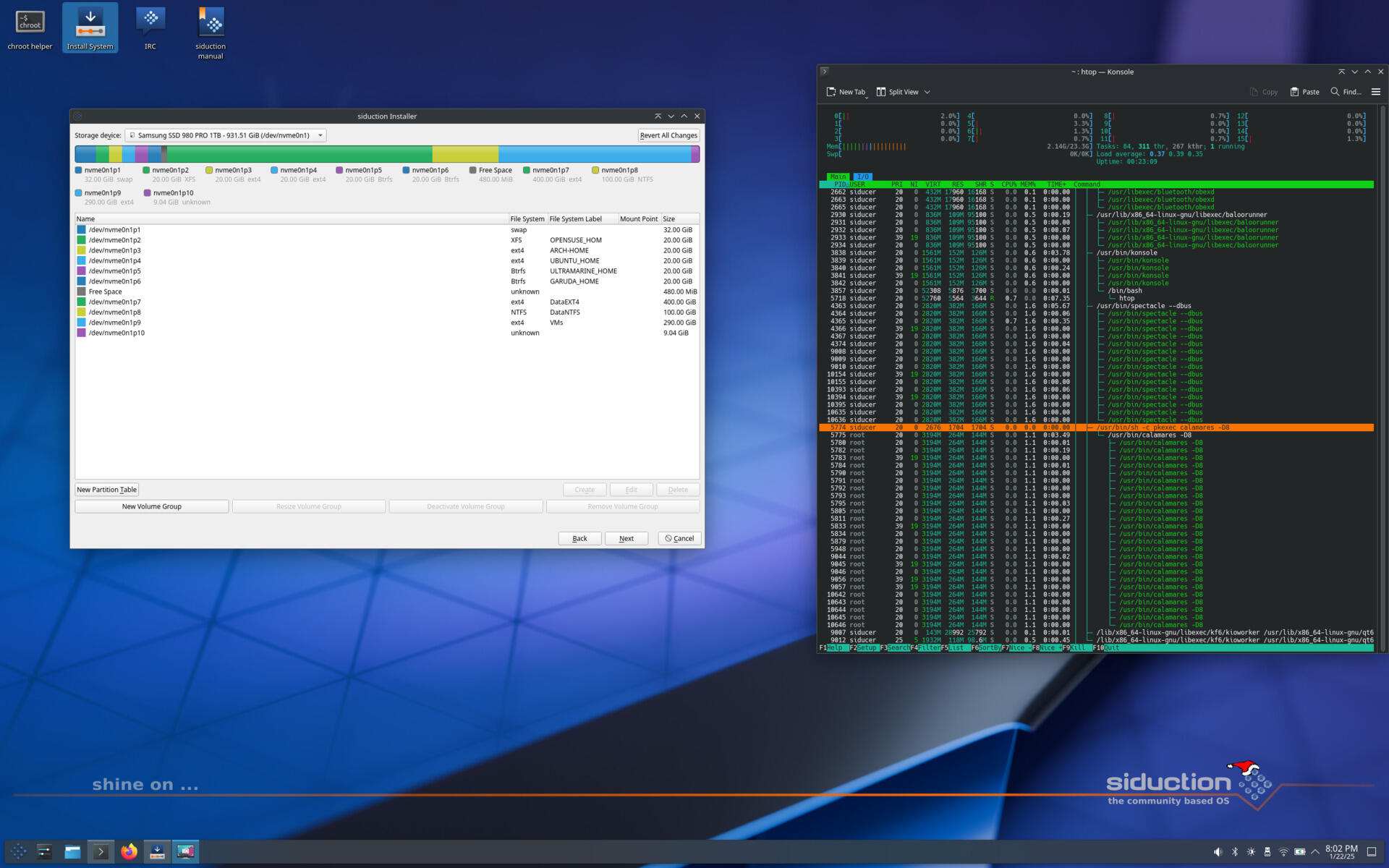
Task: Select the highlighted pkexec calamares process row
Action: tap(1096, 427)
